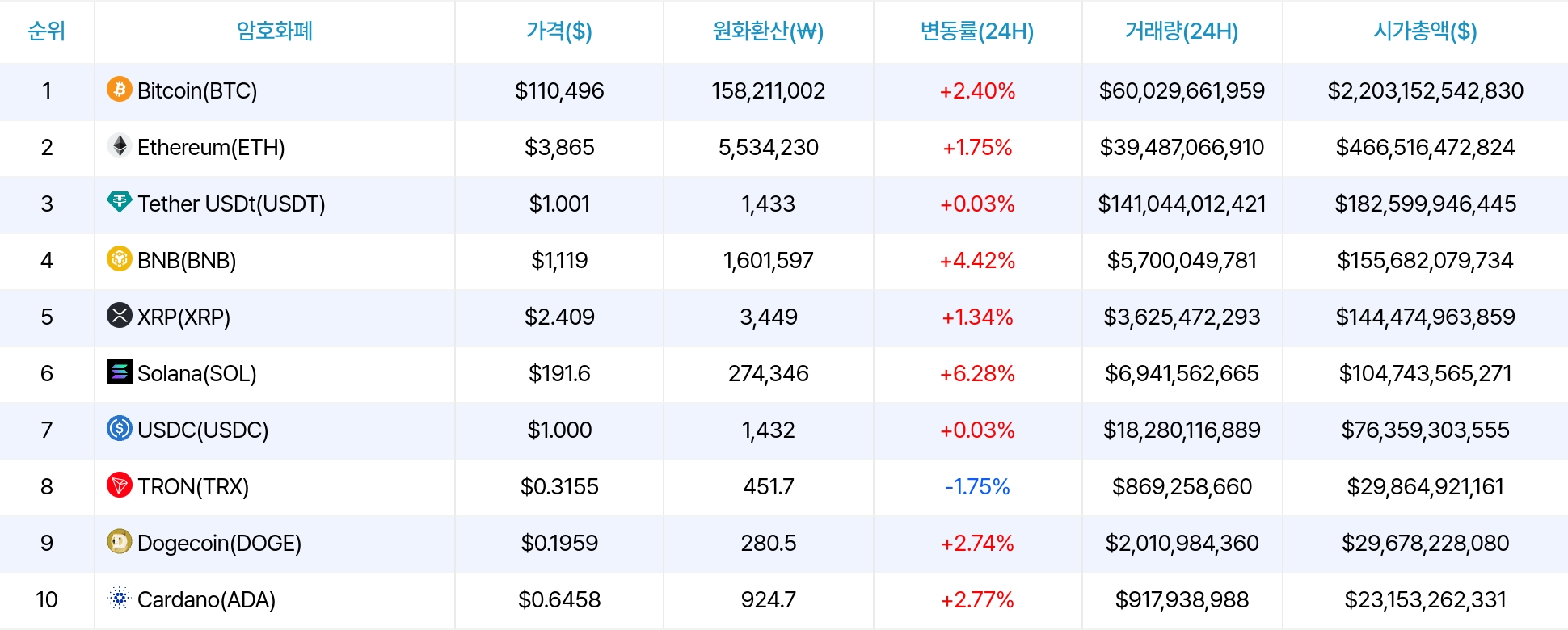Click the Dogecoin dog icon
The height and width of the screenshot is (630, 1568).
click(120, 541)
